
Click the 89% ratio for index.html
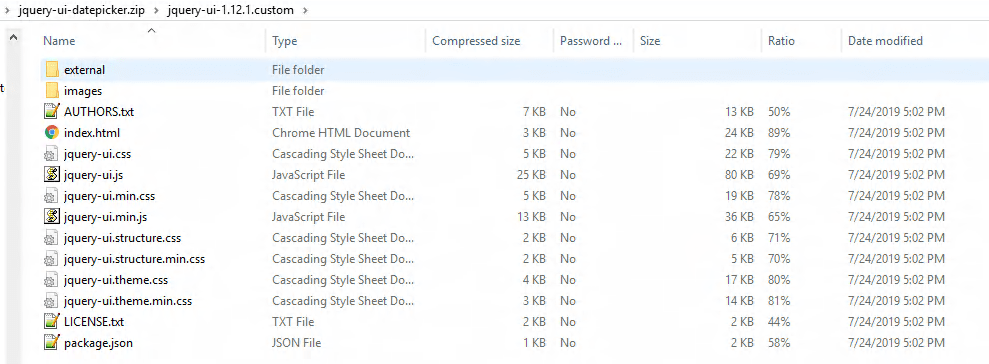pyautogui.click(x=779, y=133)
